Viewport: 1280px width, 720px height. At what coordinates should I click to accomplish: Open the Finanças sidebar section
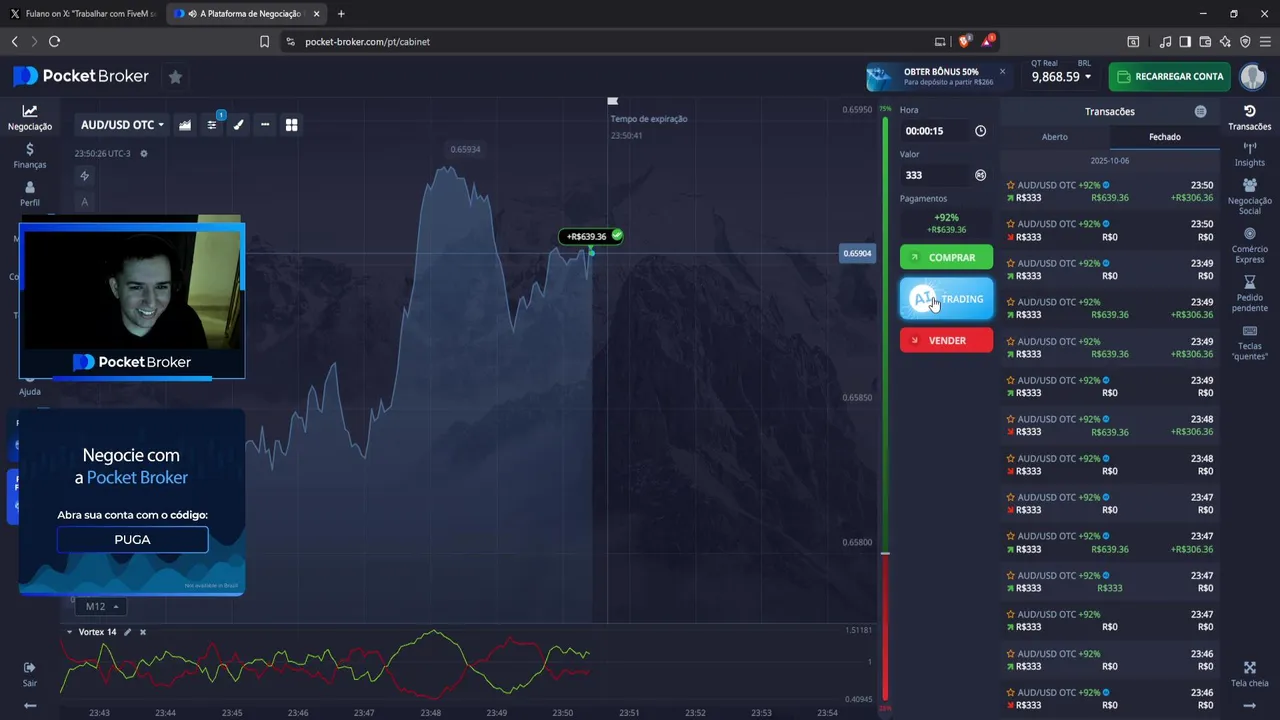tap(30, 156)
